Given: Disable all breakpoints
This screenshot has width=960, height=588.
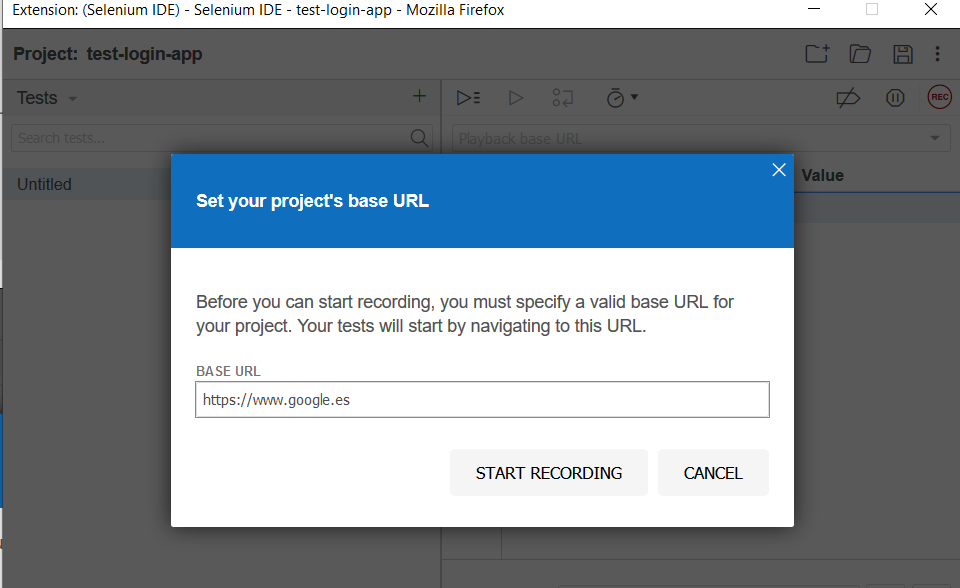Looking at the screenshot, I should pyautogui.click(x=848, y=97).
